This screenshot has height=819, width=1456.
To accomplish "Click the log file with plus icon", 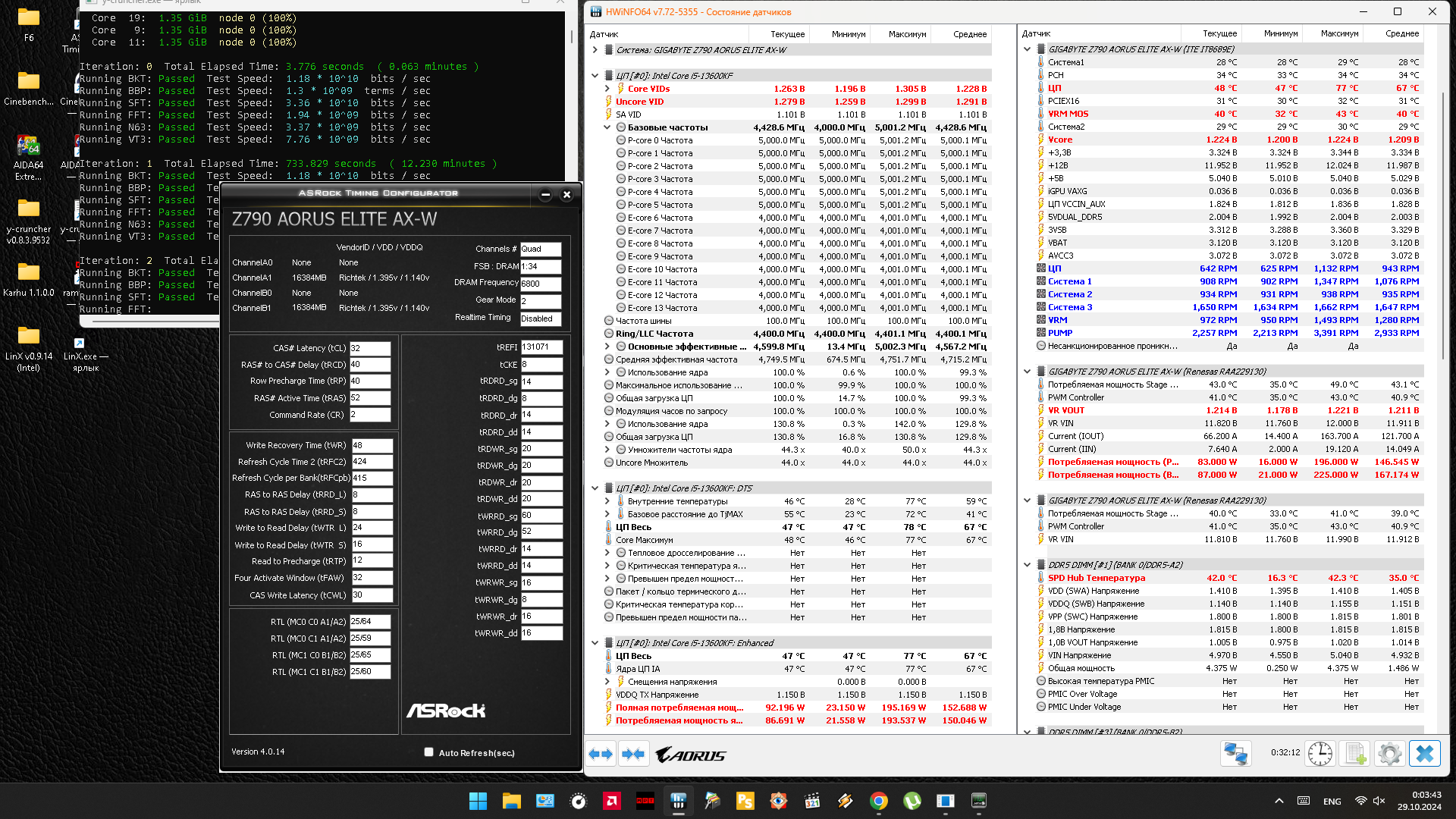I will pos(1354,754).
